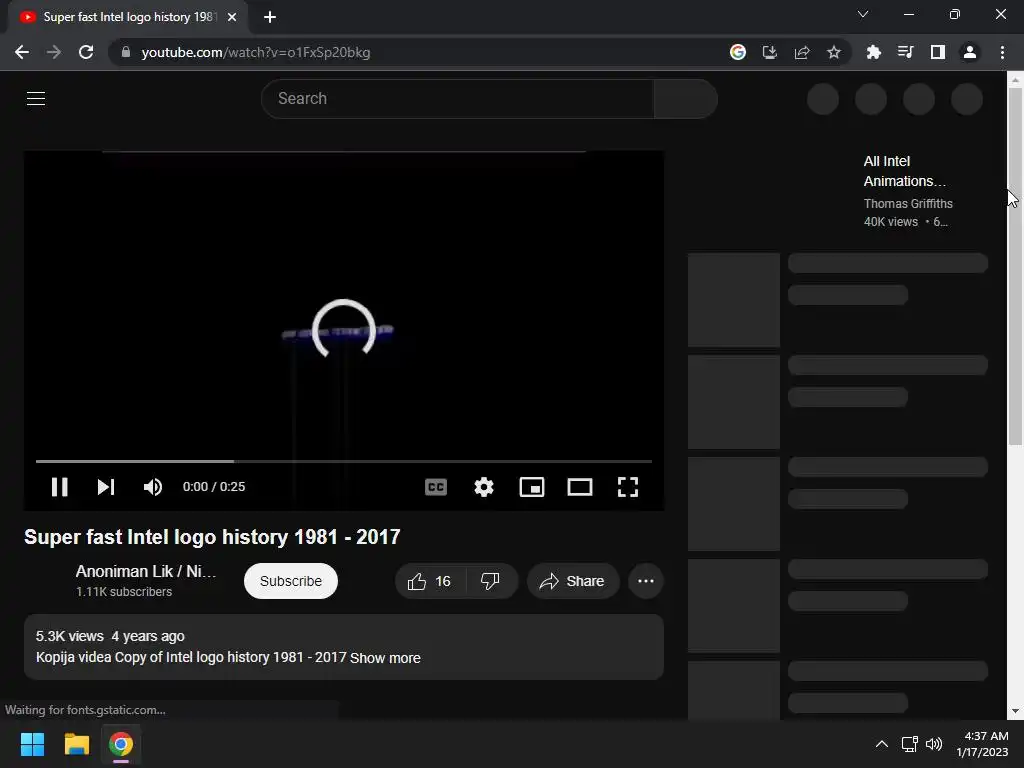The height and width of the screenshot is (768, 1024).
Task: Reload the current page
Action: click(x=86, y=52)
